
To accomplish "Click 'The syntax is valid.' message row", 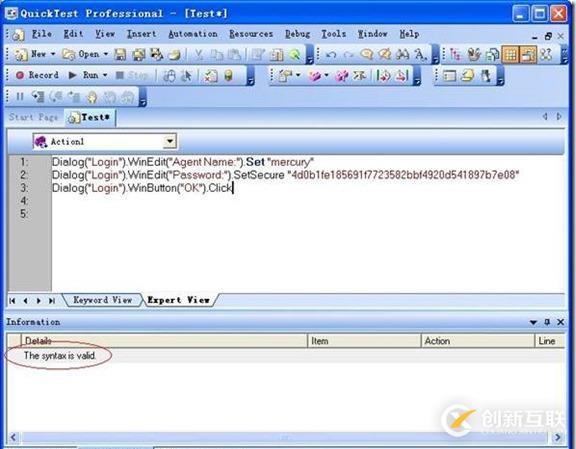I will (285, 356).
